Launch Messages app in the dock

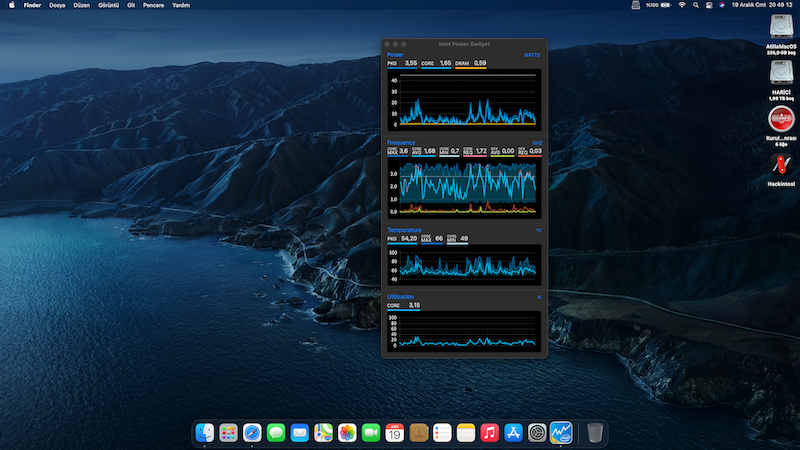[276, 433]
